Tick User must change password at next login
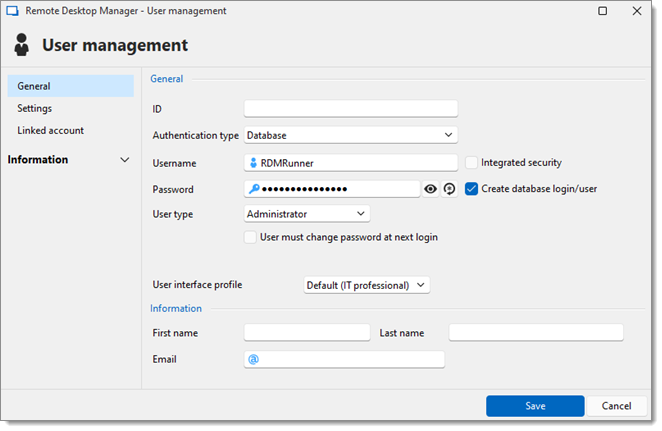This screenshot has height=431, width=662. point(250,237)
